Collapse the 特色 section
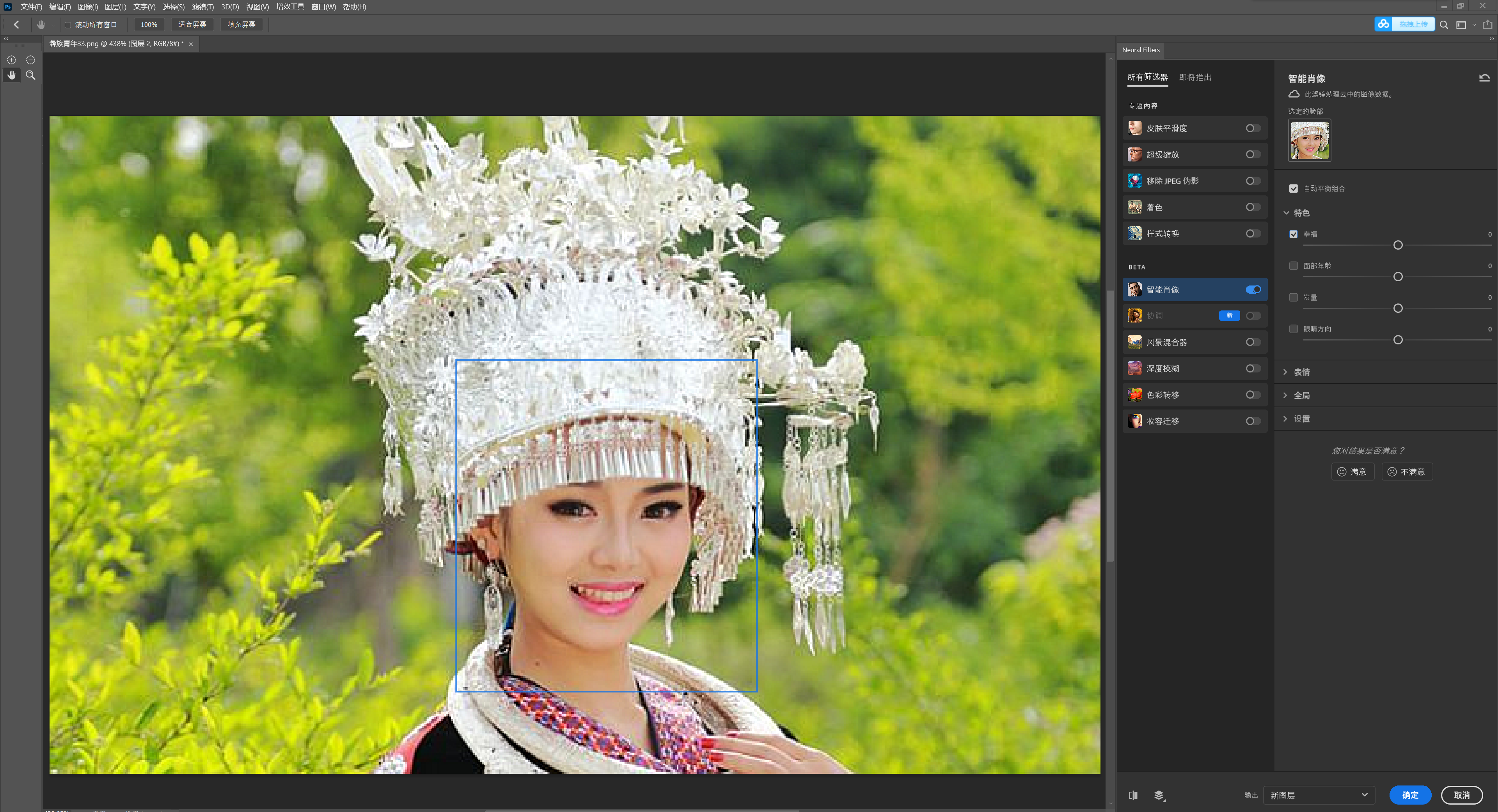Viewport: 1498px width, 812px height. tap(1286, 213)
